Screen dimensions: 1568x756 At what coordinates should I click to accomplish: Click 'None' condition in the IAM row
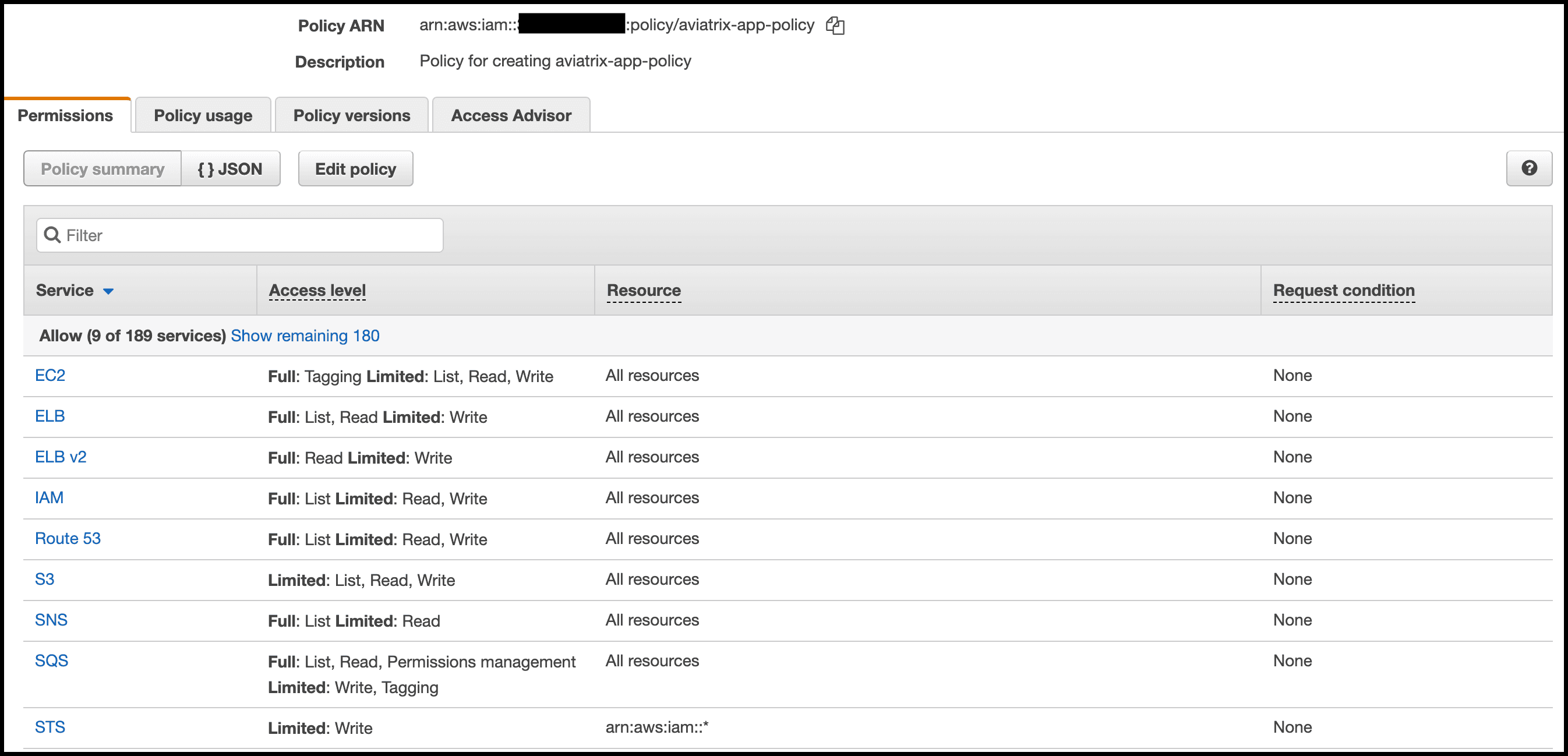pyautogui.click(x=1293, y=498)
